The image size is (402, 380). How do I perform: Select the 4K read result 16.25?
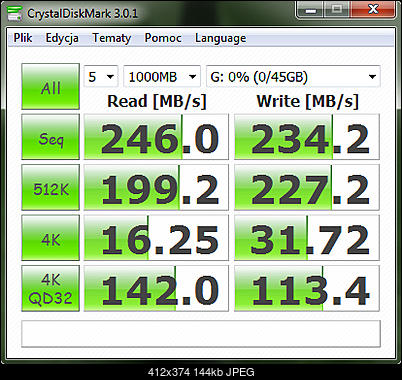click(156, 238)
